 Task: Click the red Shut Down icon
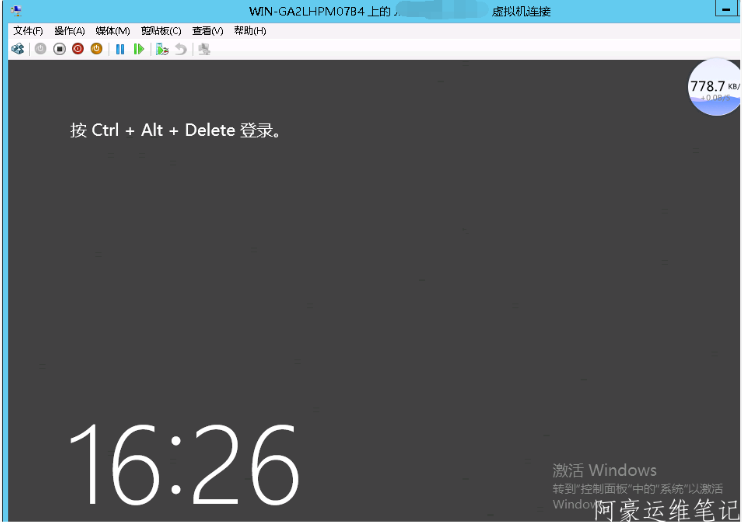78,48
